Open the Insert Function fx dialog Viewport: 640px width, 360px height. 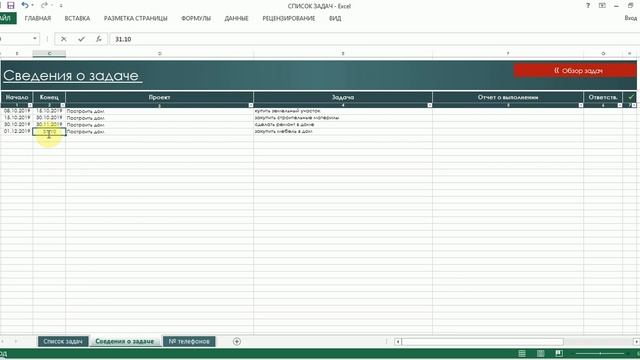pyautogui.click(x=98, y=39)
